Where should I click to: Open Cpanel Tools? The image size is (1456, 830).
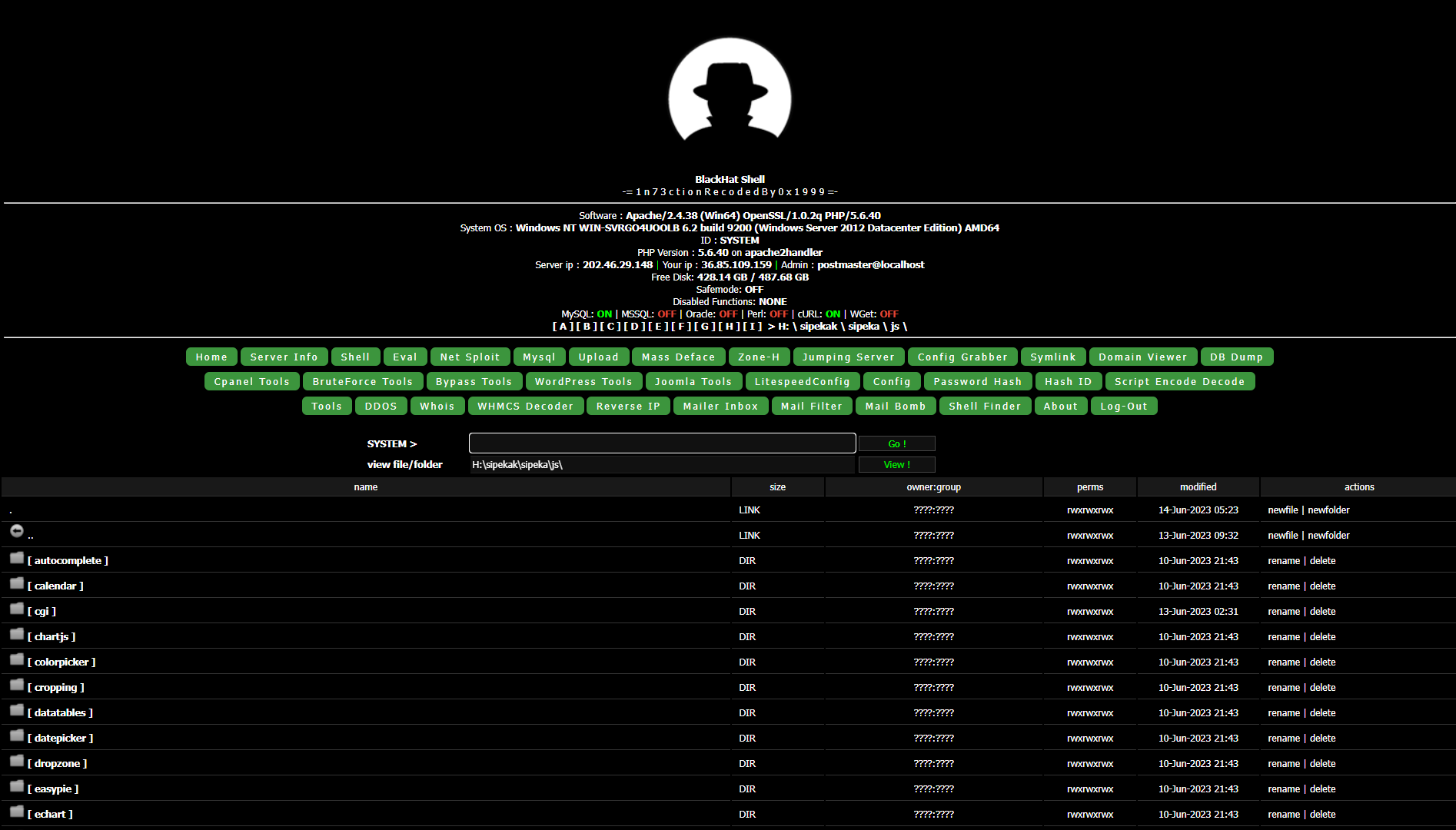tap(252, 381)
